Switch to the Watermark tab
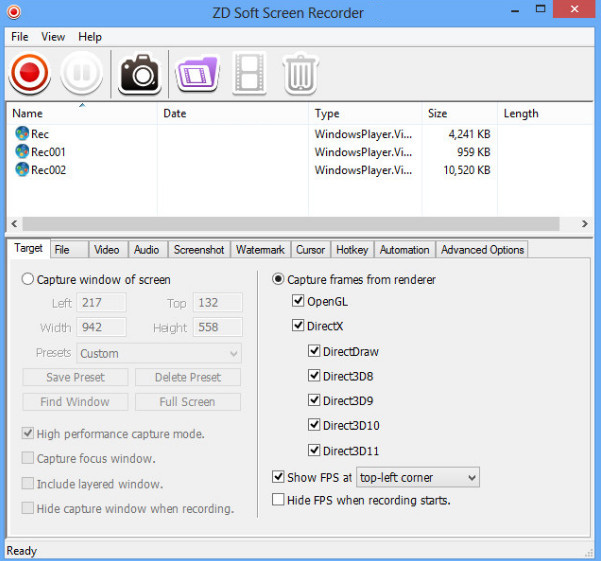 [260, 250]
